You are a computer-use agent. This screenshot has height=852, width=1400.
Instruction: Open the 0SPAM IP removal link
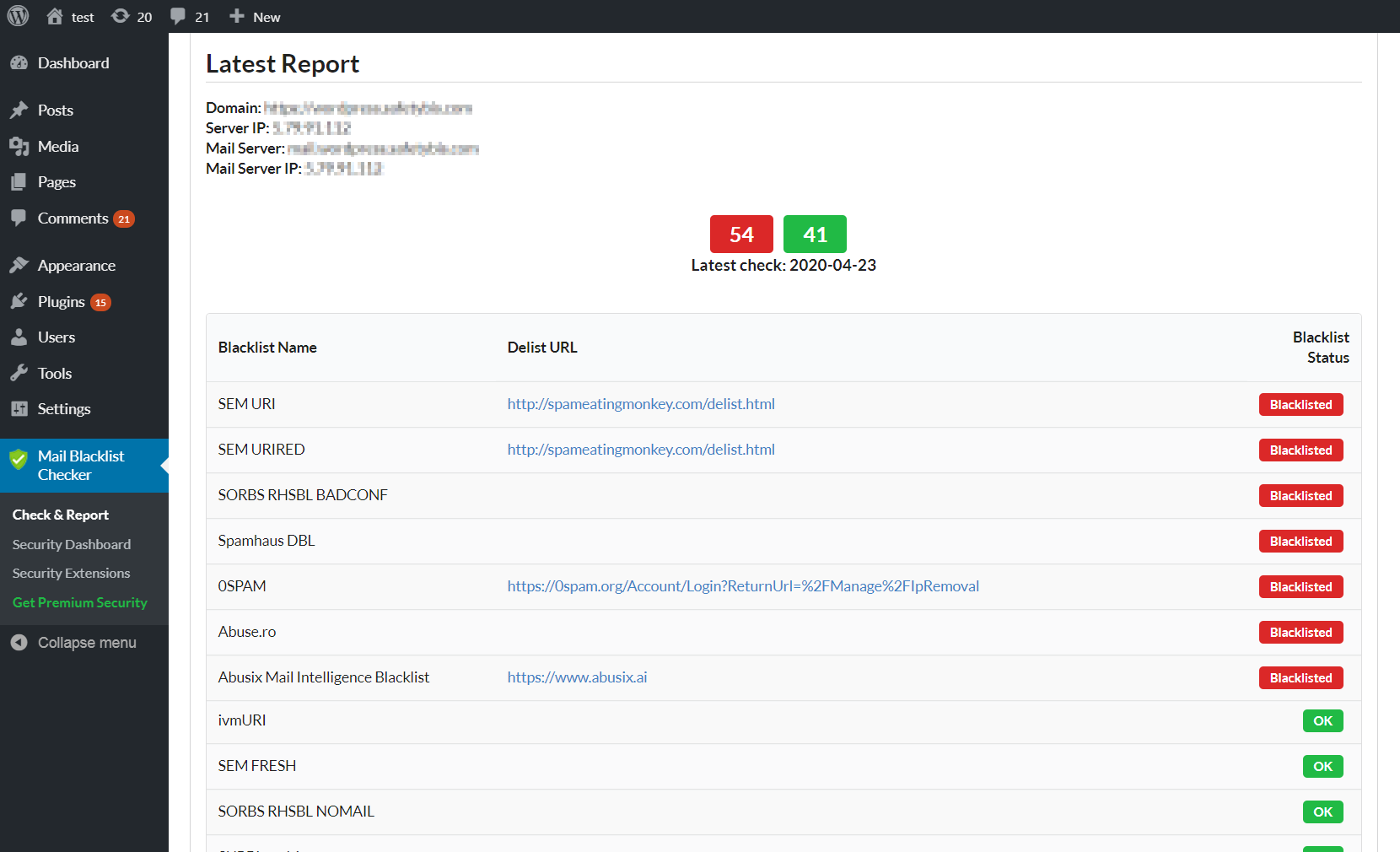click(x=743, y=585)
